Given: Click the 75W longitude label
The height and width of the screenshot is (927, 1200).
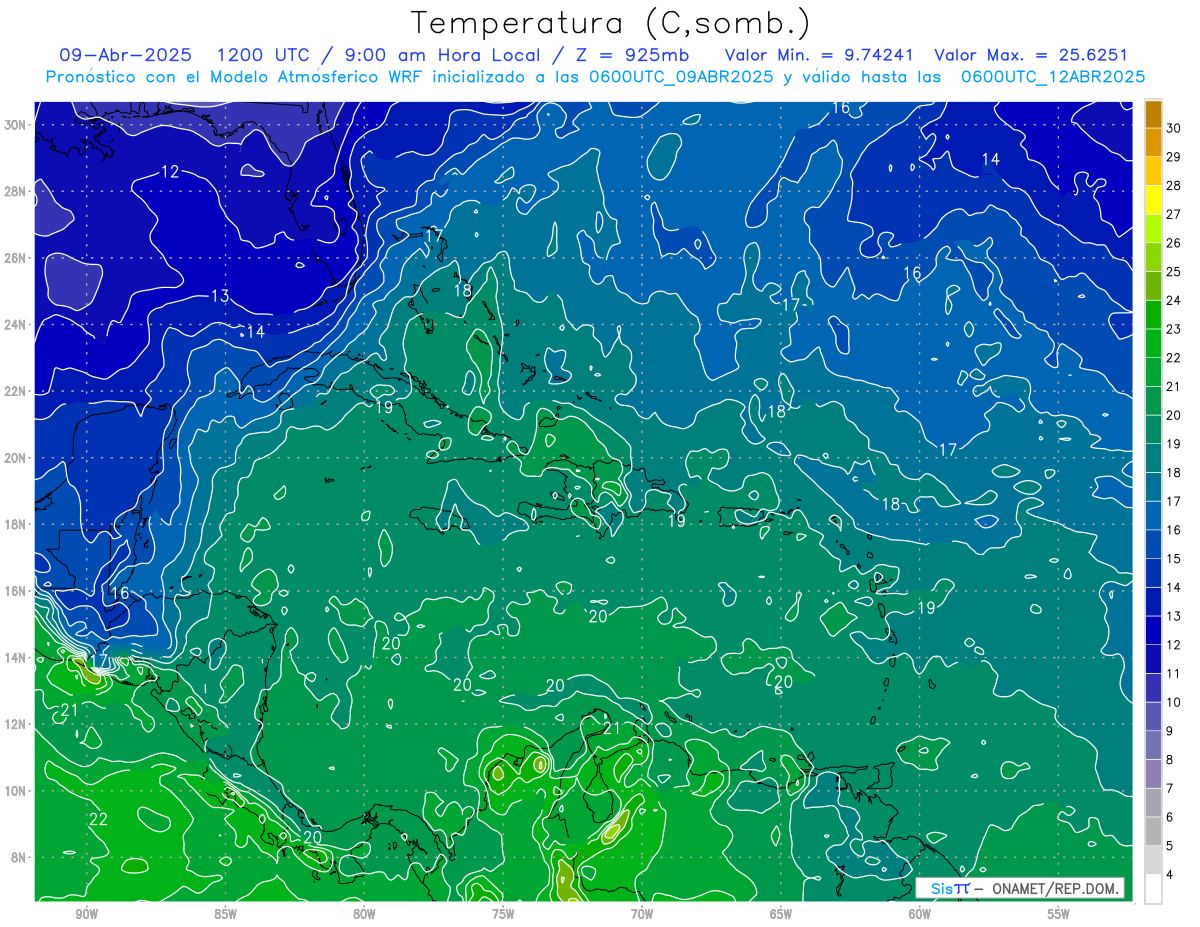Looking at the screenshot, I should pos(503,914).
